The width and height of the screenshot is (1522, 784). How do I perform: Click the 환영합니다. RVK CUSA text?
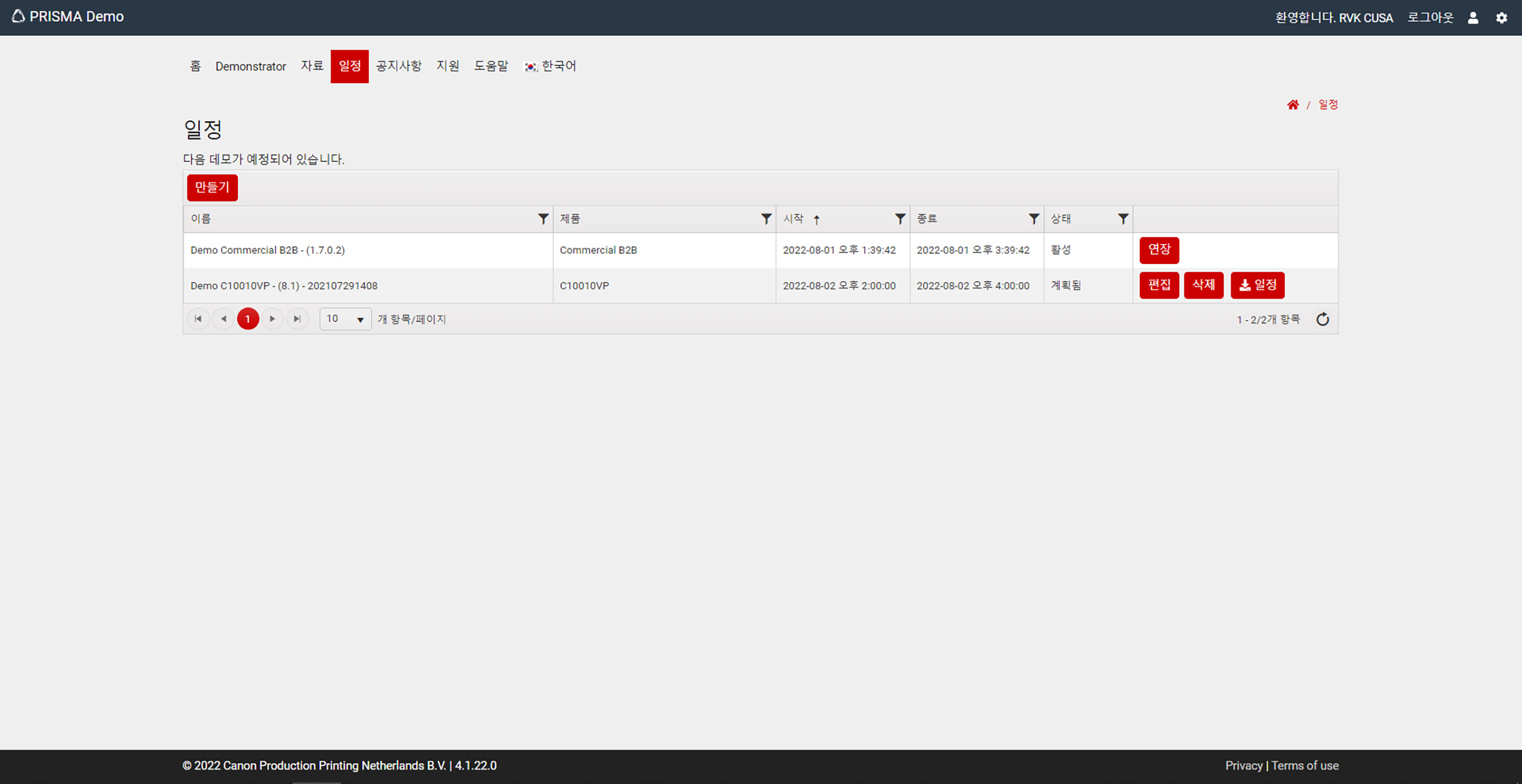1333,18
